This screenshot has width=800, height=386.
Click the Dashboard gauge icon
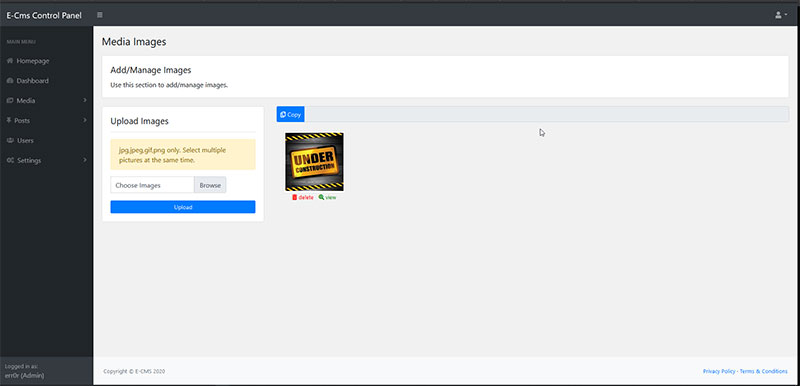pos(10,81)
